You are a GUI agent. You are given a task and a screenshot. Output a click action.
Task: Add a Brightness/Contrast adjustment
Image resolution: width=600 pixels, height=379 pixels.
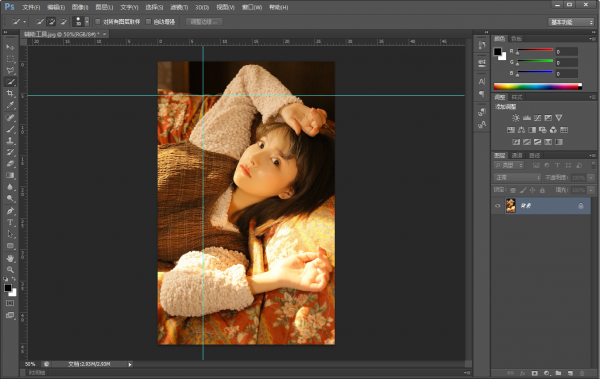(516, 118)
